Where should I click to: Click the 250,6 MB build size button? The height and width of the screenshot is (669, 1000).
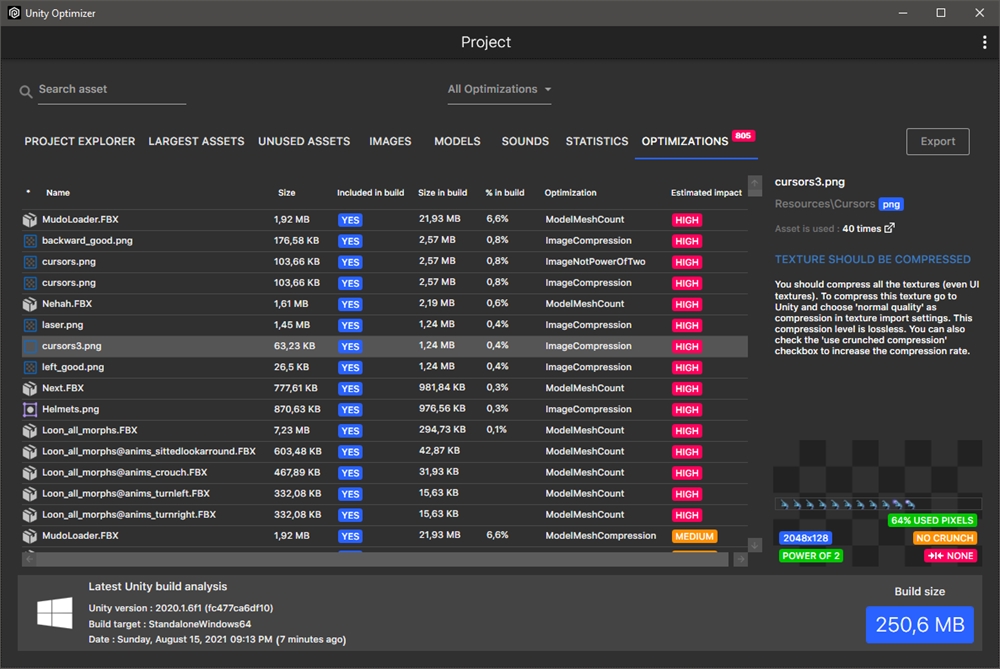click(920, 624)
